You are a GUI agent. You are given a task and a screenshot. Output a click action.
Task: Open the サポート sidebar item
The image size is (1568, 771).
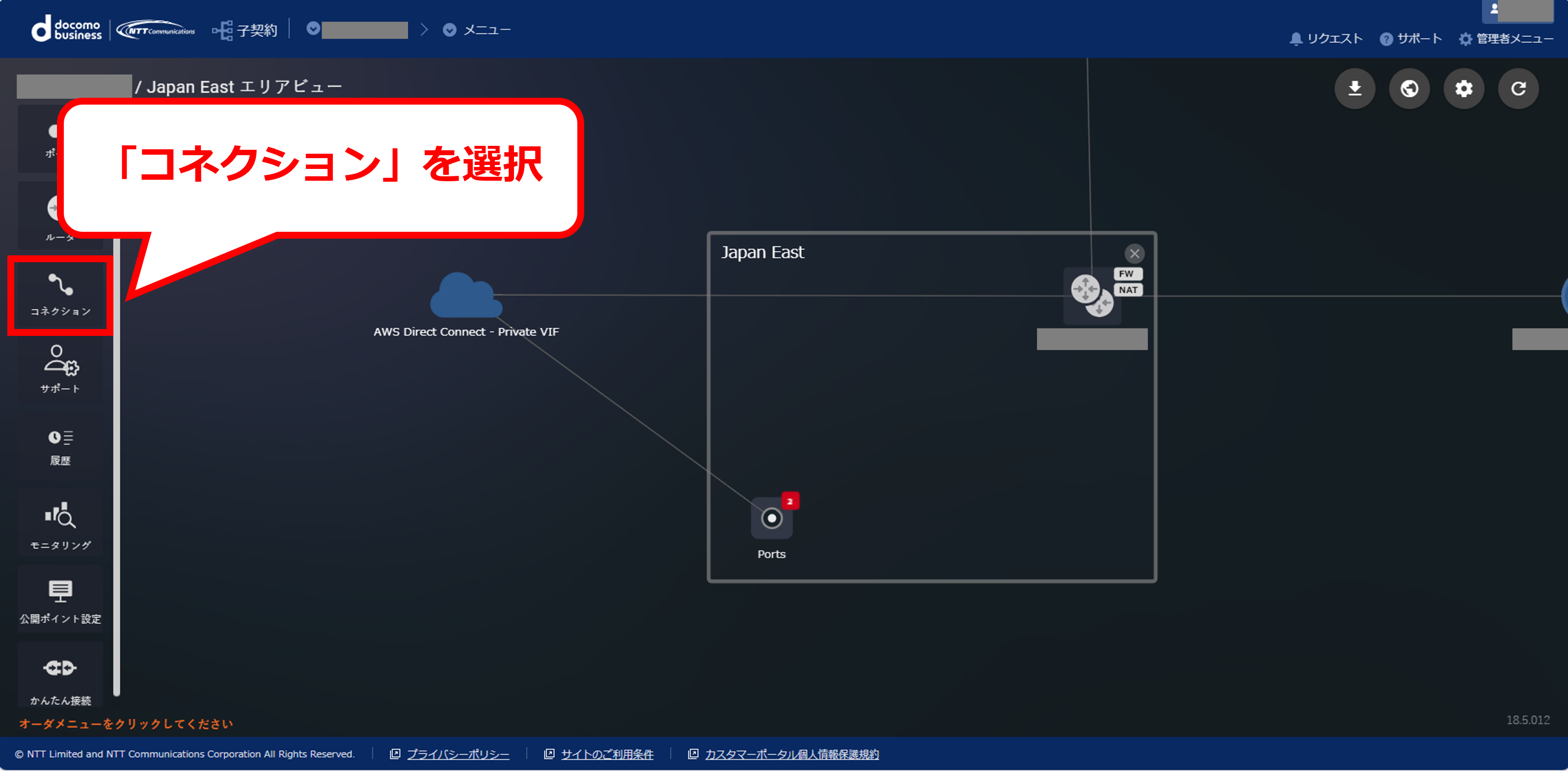pyautogui.click(x=60, y=368)
